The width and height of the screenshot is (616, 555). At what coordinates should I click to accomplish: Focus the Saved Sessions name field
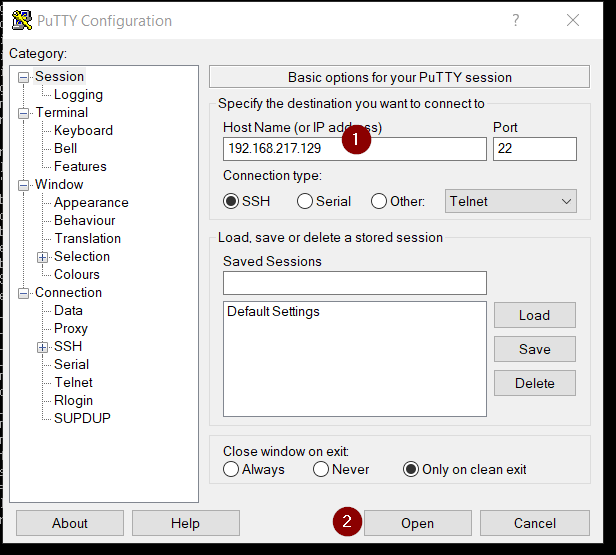tap(355, 283)
